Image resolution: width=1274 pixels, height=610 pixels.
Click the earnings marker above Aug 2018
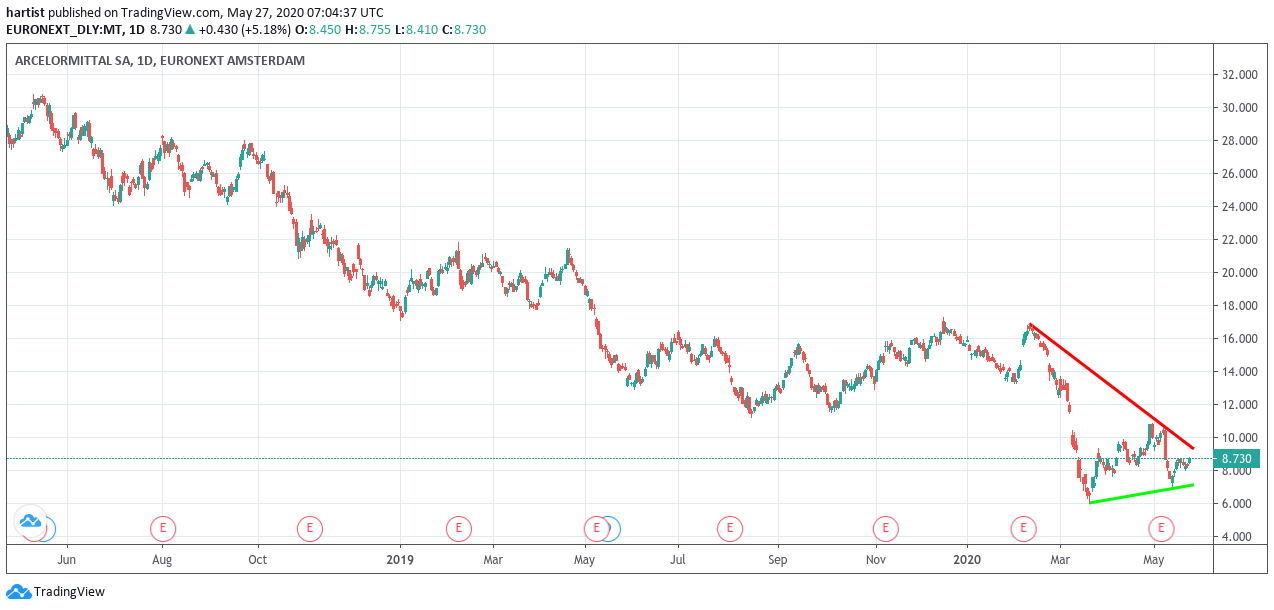pyautogui.click(x=163, y=527)
